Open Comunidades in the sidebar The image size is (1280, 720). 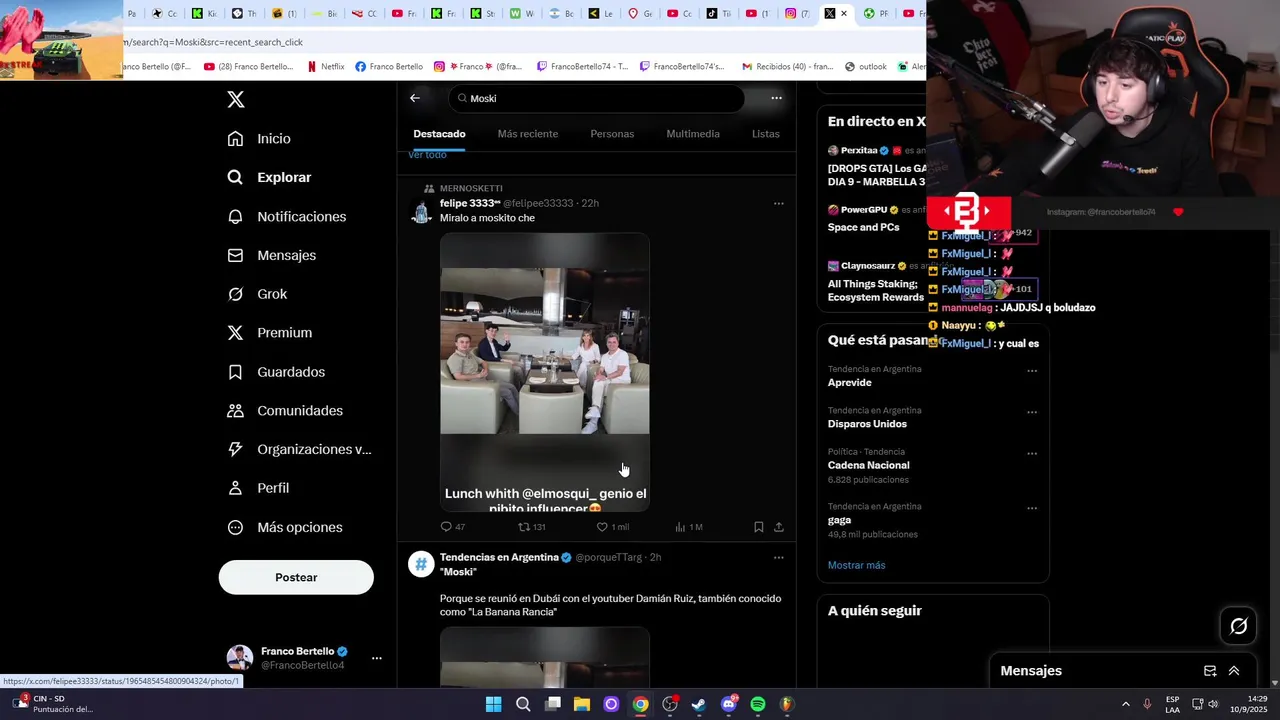point(285,411)
